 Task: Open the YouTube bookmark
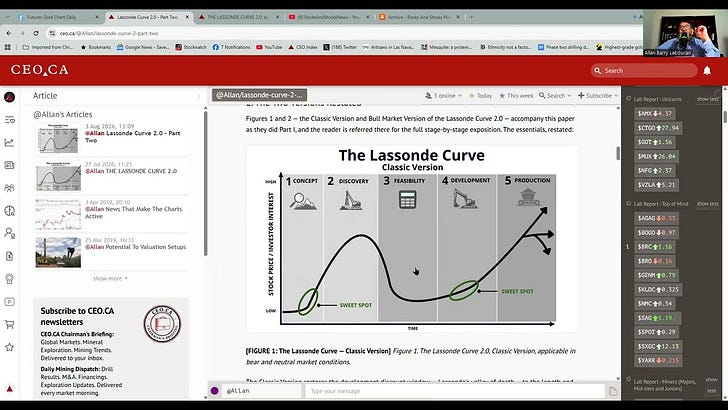tap(269, 47)
